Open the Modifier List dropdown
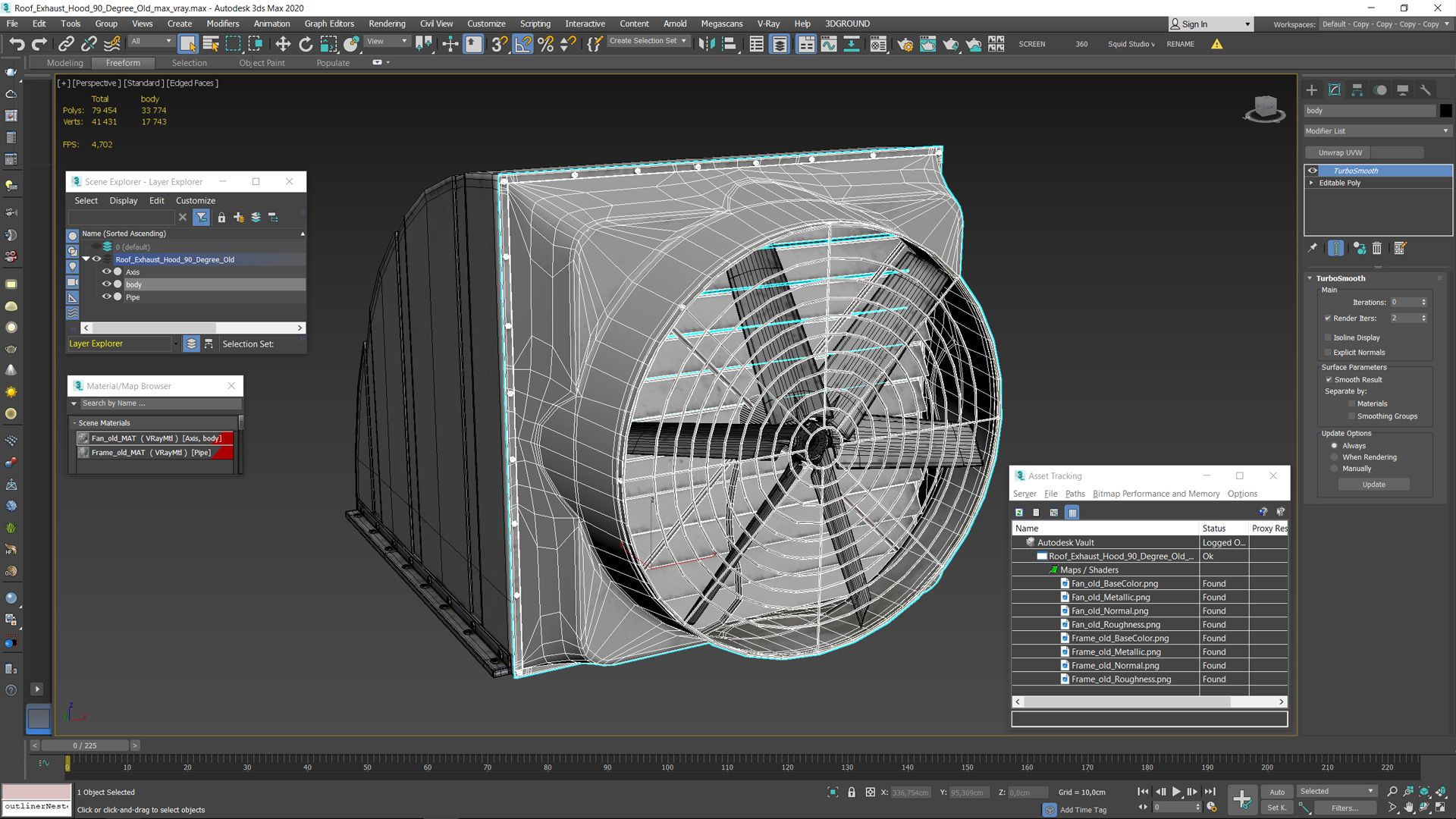 tap(1377, 131)
